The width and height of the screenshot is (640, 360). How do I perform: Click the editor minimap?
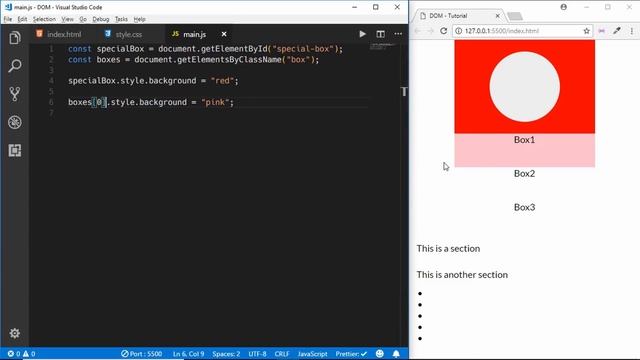[x=382, y=47]
